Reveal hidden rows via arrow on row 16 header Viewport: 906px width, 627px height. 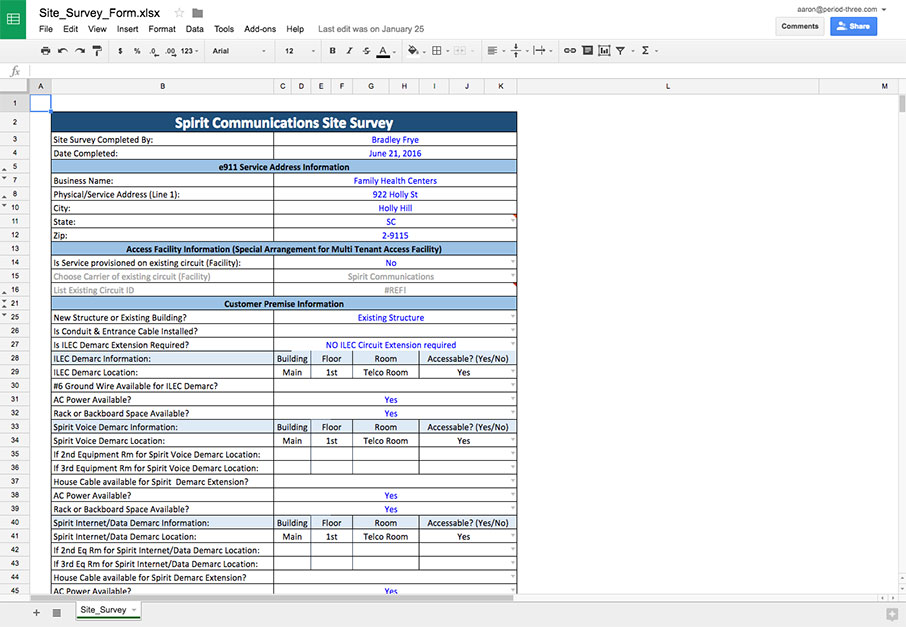(5, 293)
